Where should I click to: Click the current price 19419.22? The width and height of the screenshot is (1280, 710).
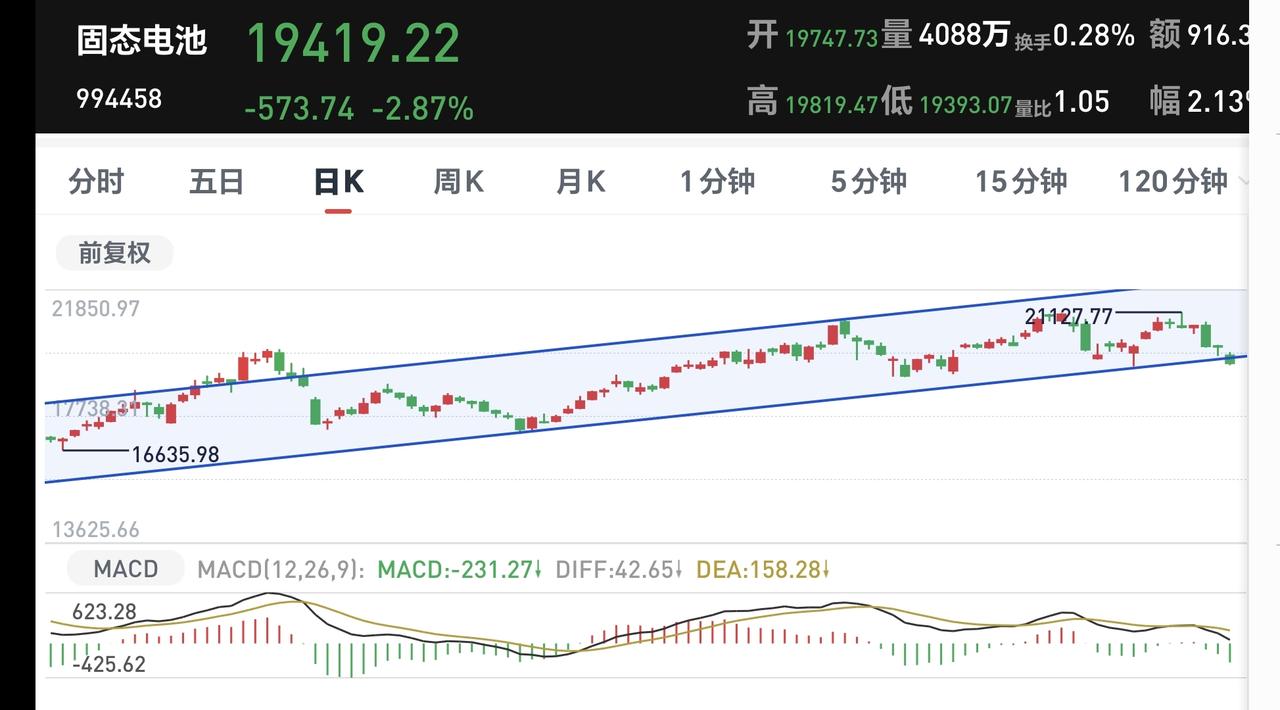(353, 43)
